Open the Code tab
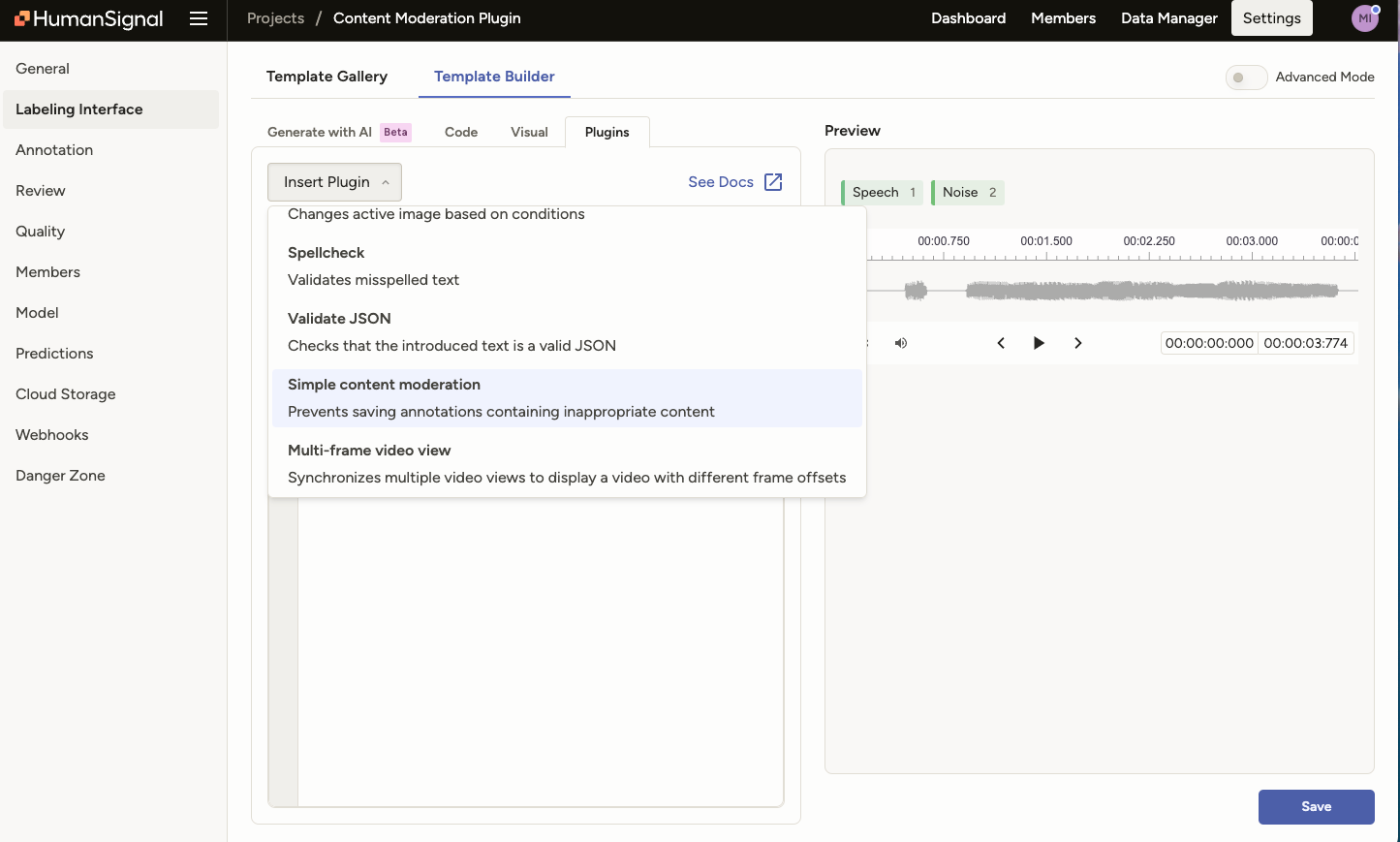Image resolution: width=1400 pixels, height=842 pixels. [x=461, y=132]
